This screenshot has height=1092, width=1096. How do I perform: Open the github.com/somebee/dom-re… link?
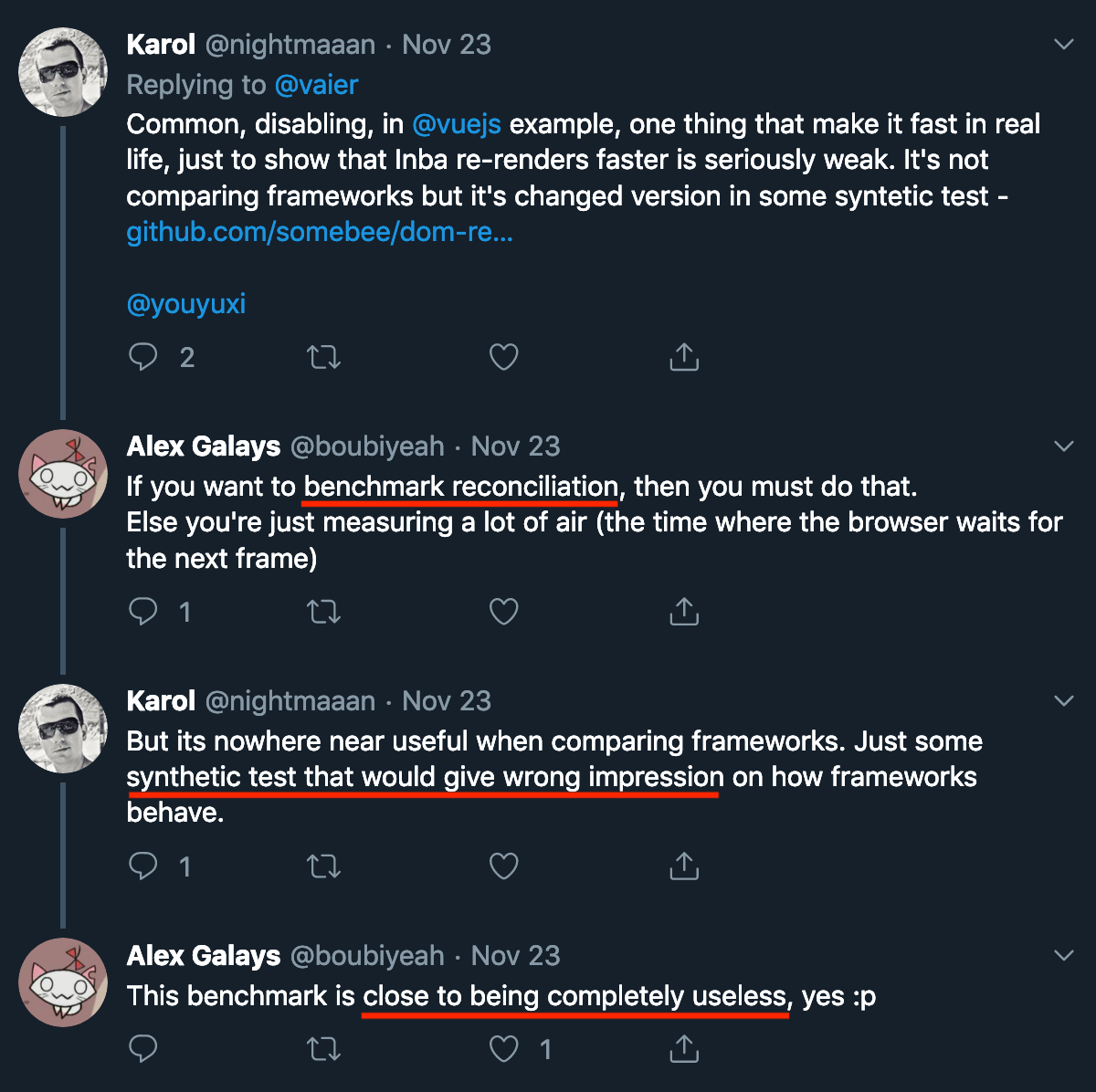tap(320, 232)
